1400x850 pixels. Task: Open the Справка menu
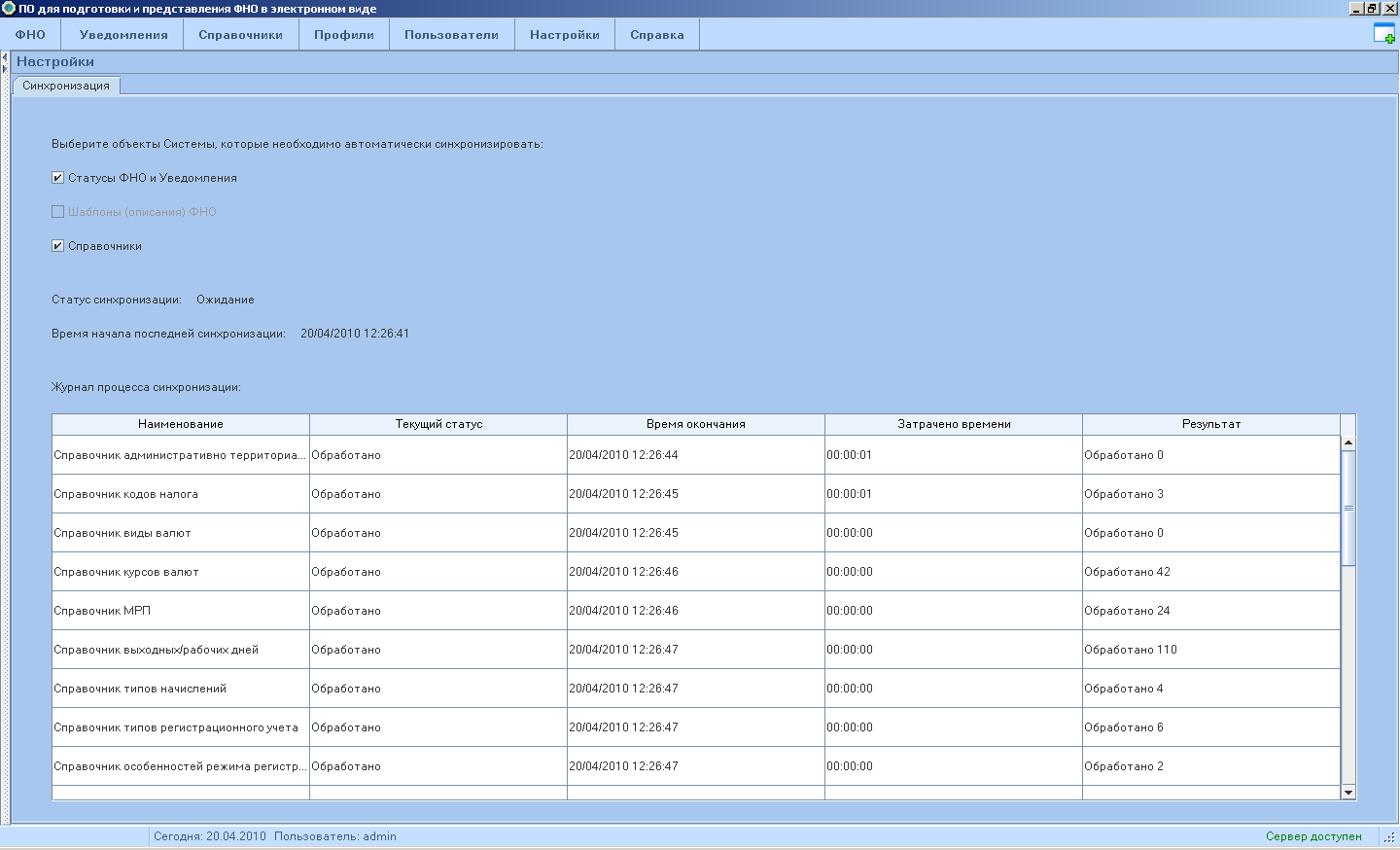[x=657, y=35]
